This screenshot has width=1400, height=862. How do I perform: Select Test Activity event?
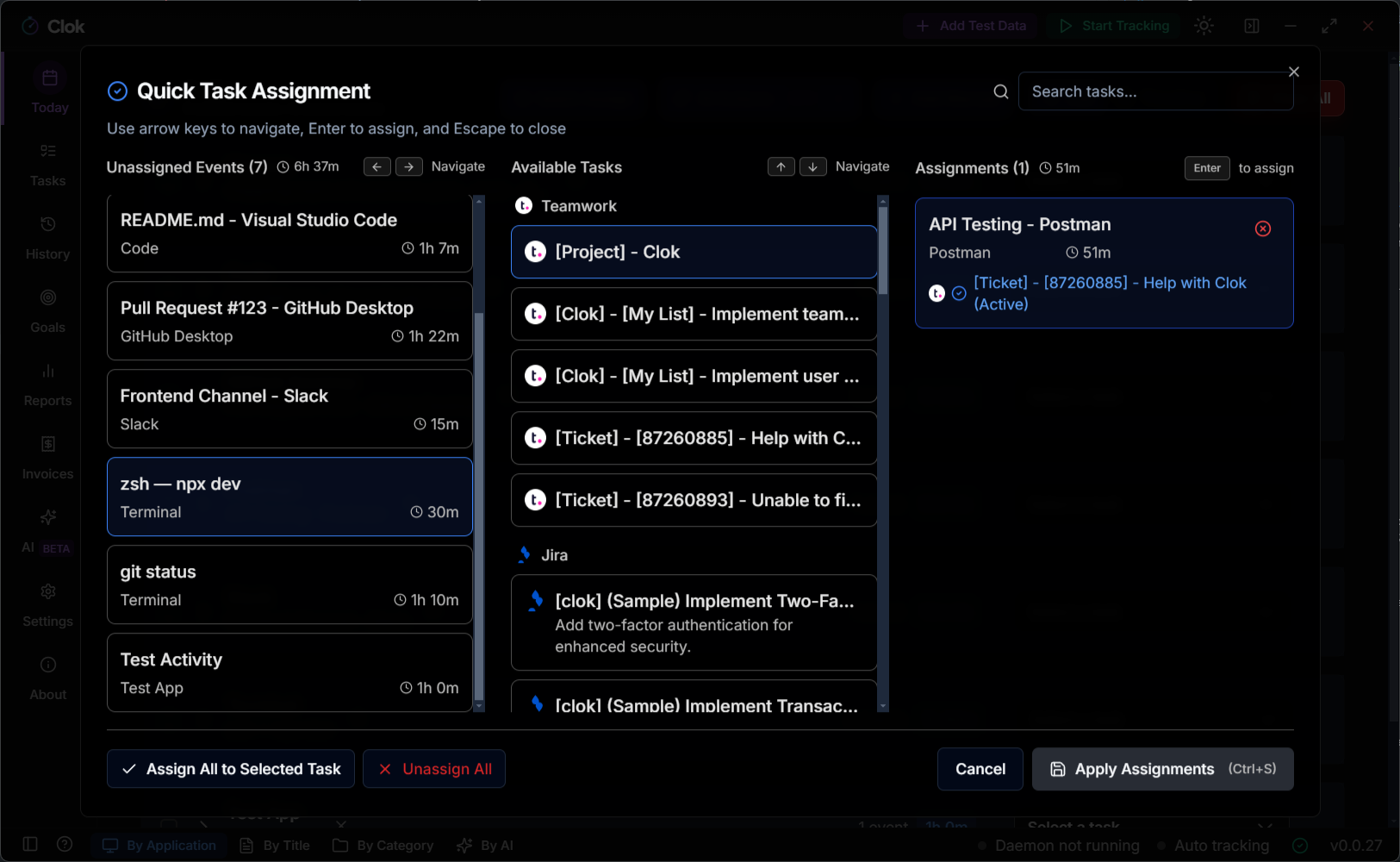[289, 672]
